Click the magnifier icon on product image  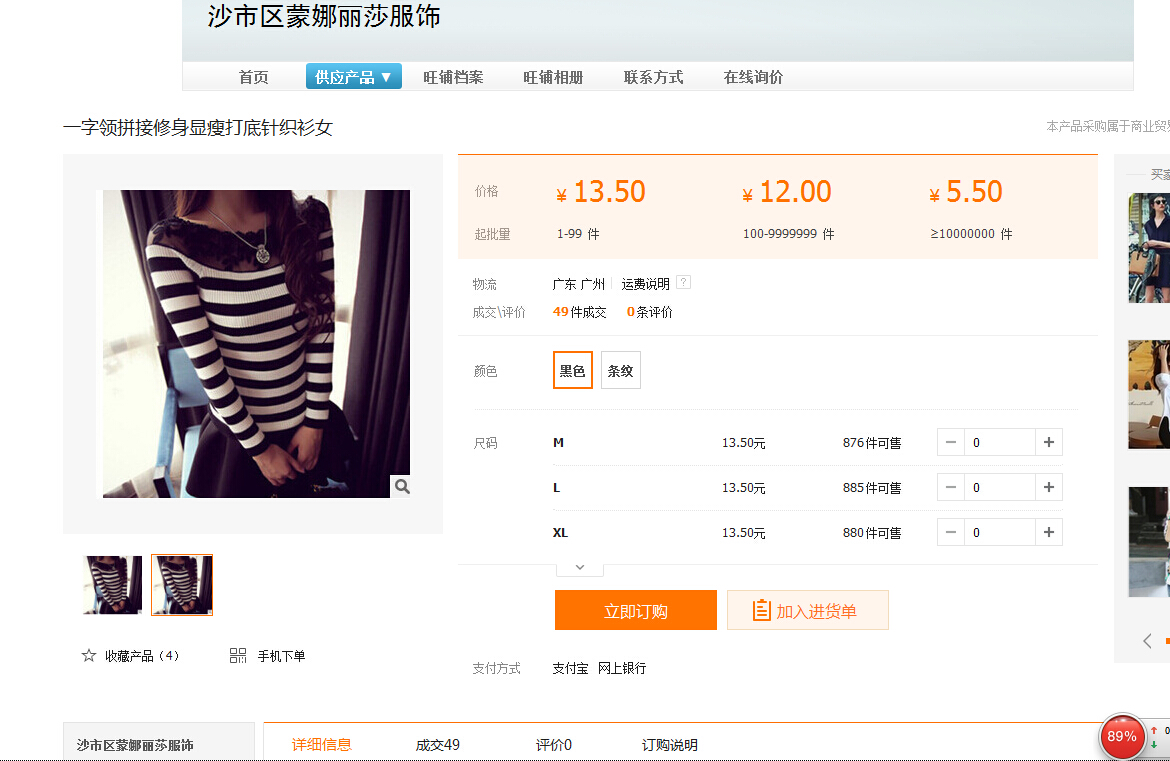tap(402, 486)
